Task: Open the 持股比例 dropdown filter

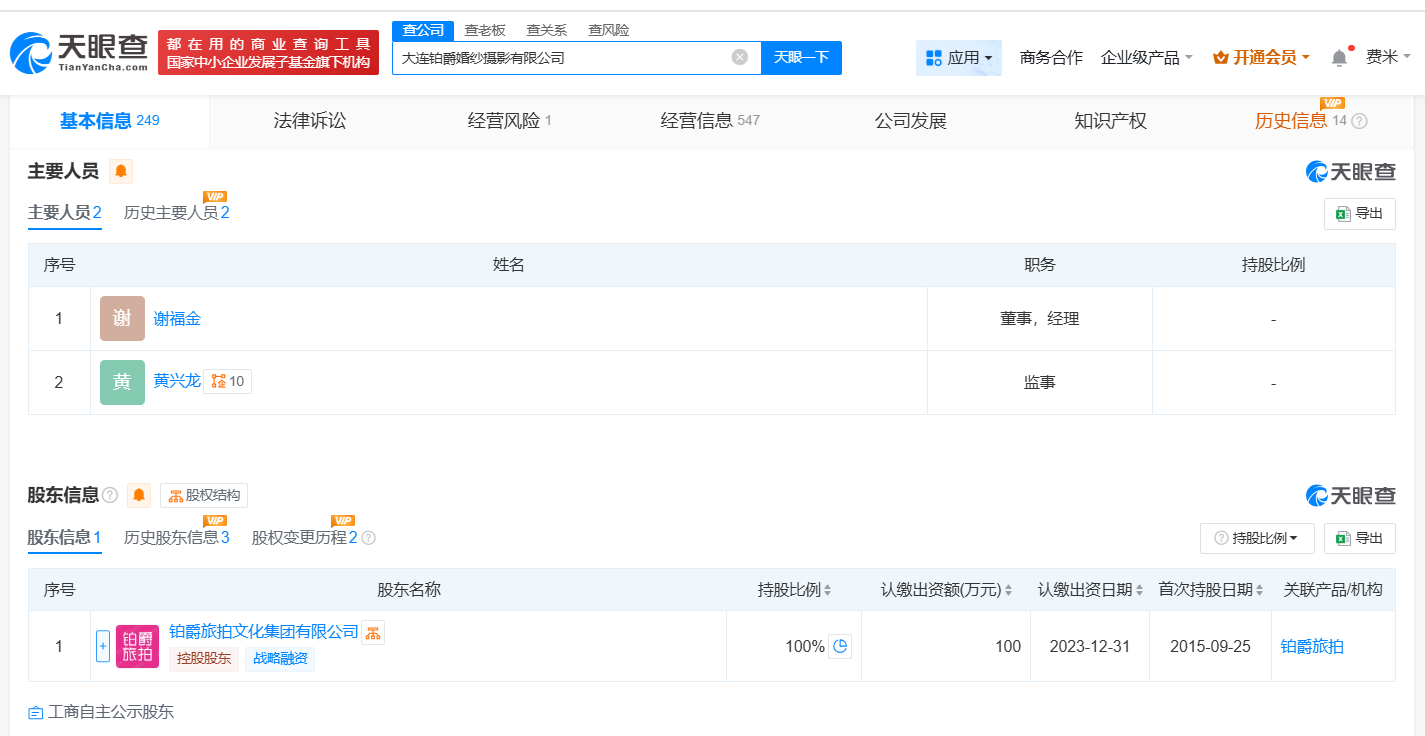Action: tap(1257, 538)
